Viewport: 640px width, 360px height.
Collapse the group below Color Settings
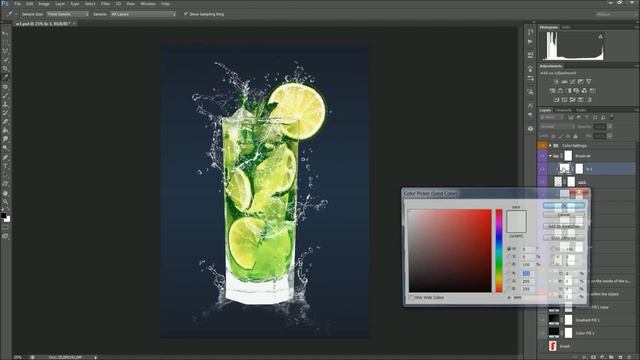pos(550,156)
